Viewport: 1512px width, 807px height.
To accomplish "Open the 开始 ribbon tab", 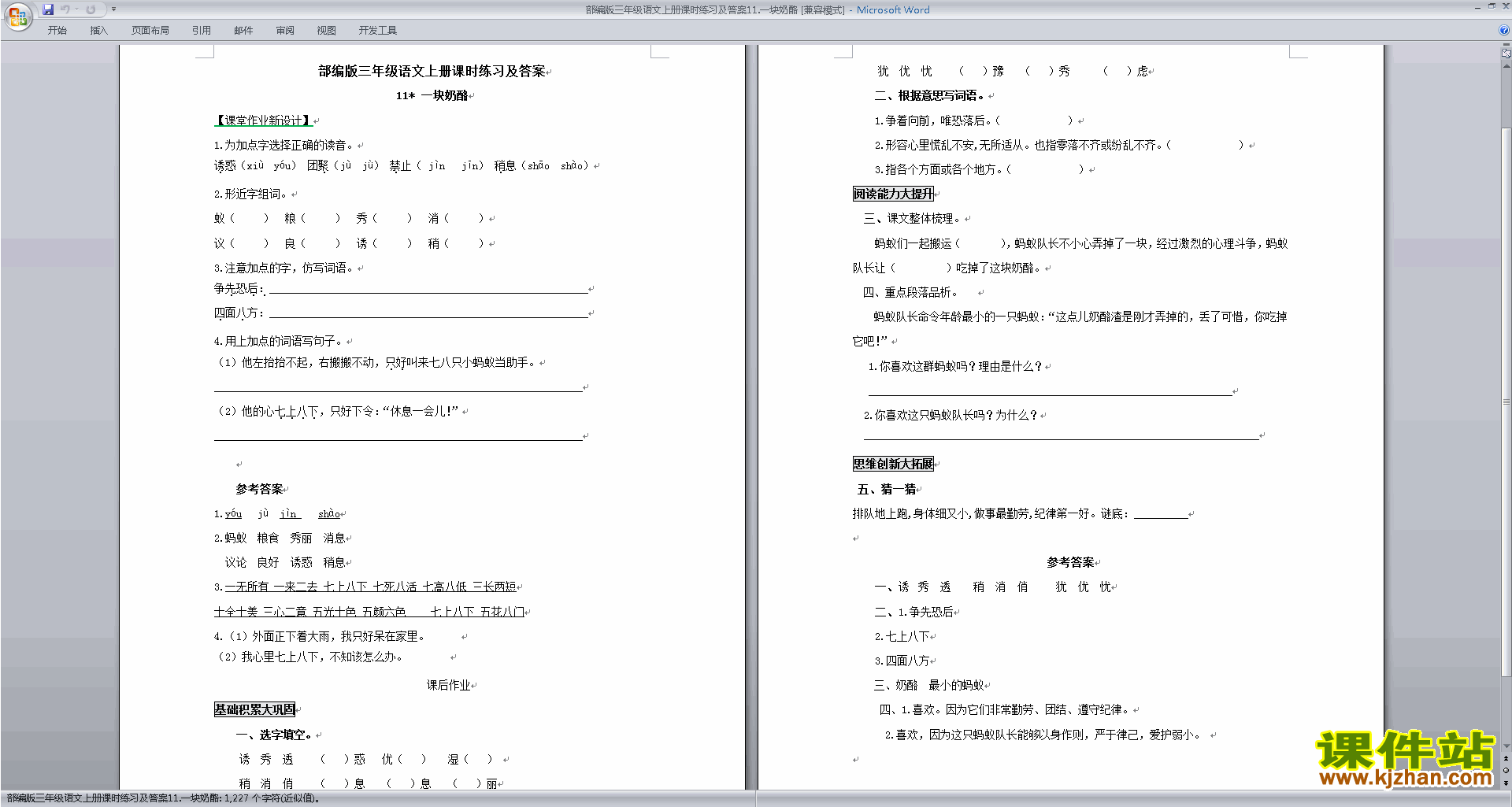I will (x=57, y=31).
